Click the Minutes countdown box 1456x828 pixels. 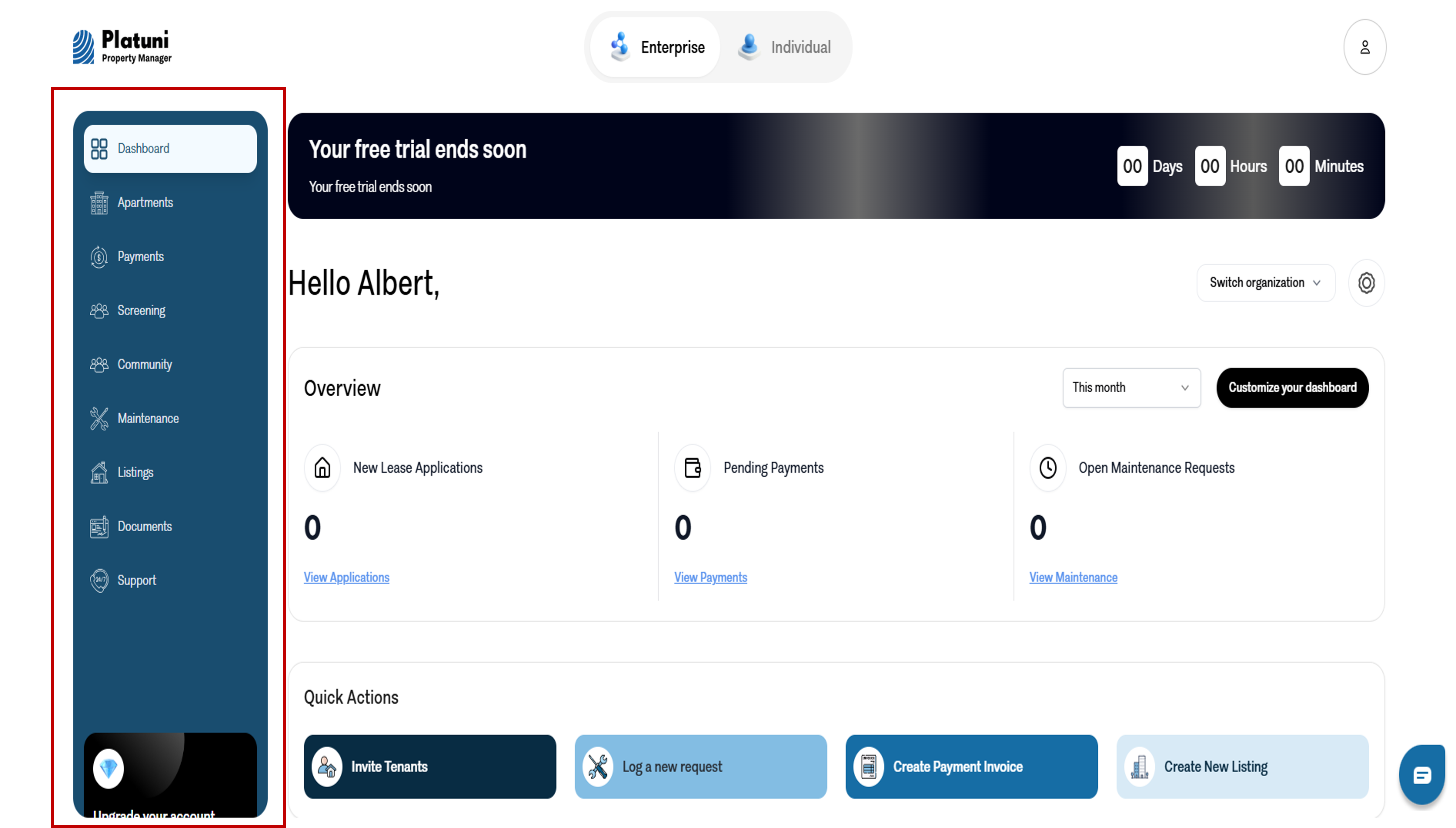point(1294,166)
